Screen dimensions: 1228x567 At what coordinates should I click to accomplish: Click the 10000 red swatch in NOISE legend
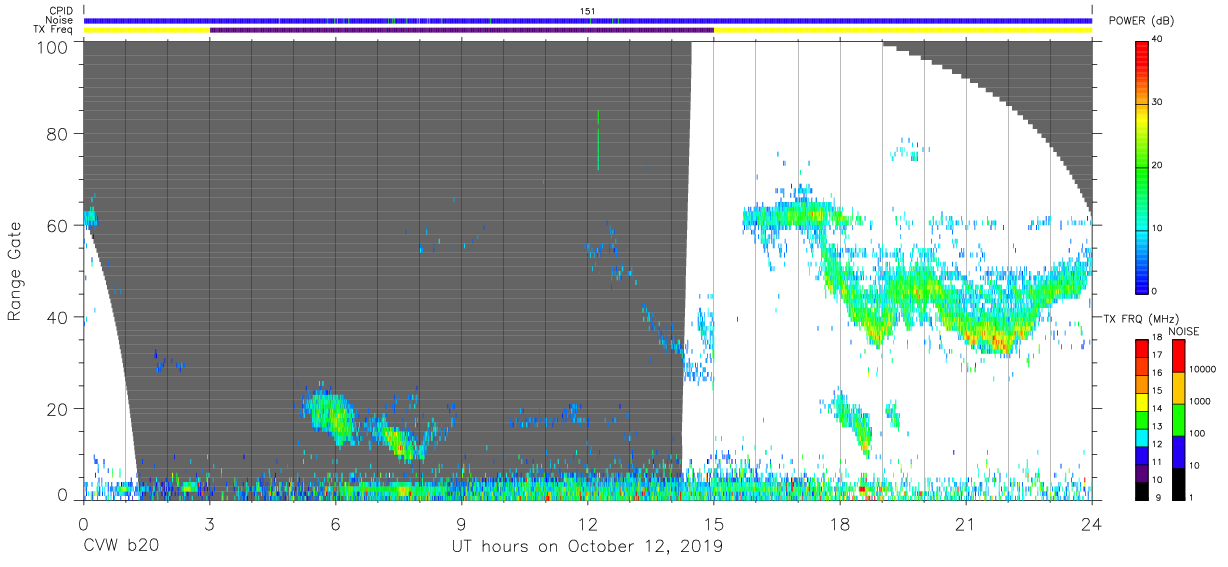click(x=1178, y=356)
